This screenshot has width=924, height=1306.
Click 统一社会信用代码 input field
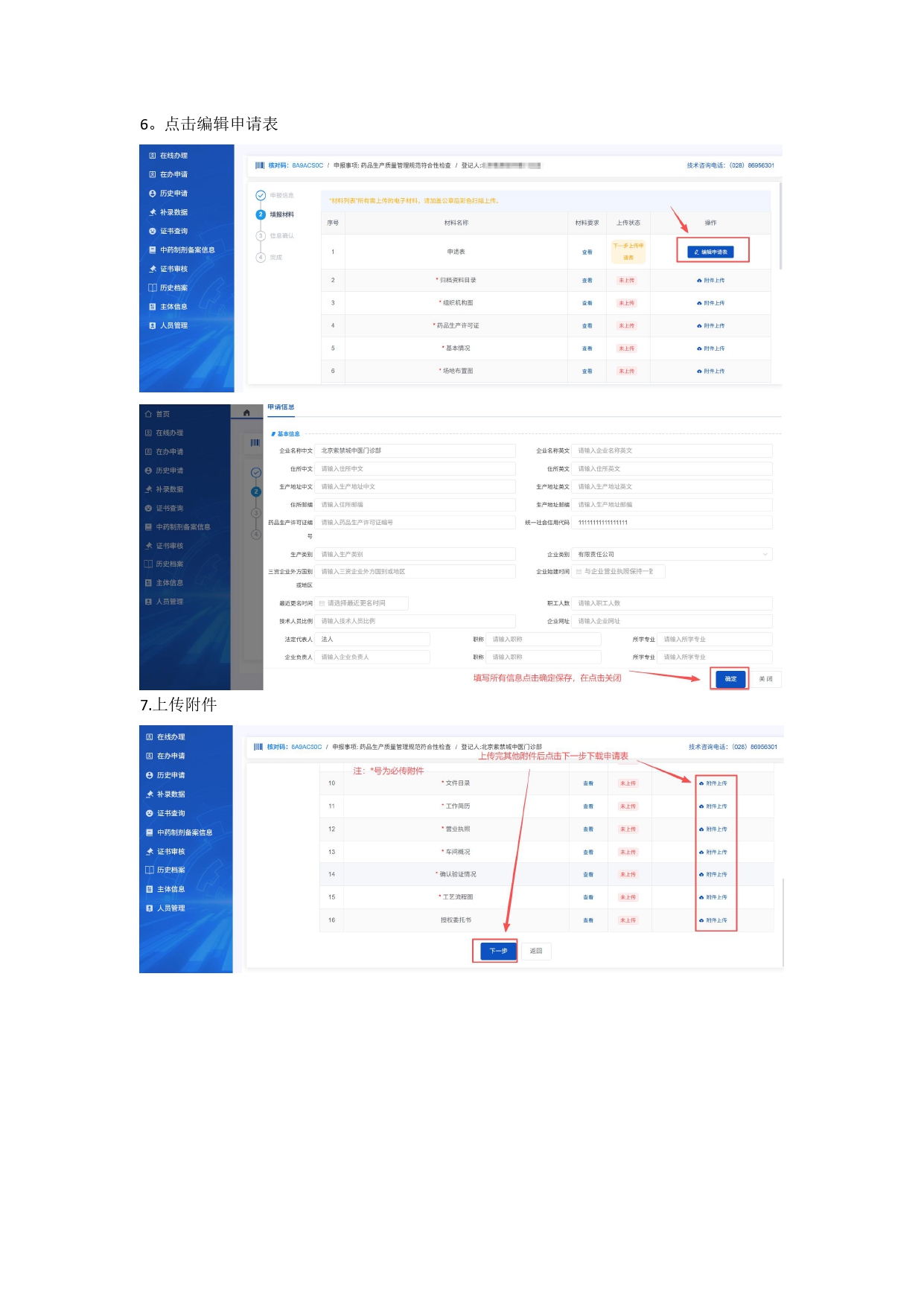672,523
